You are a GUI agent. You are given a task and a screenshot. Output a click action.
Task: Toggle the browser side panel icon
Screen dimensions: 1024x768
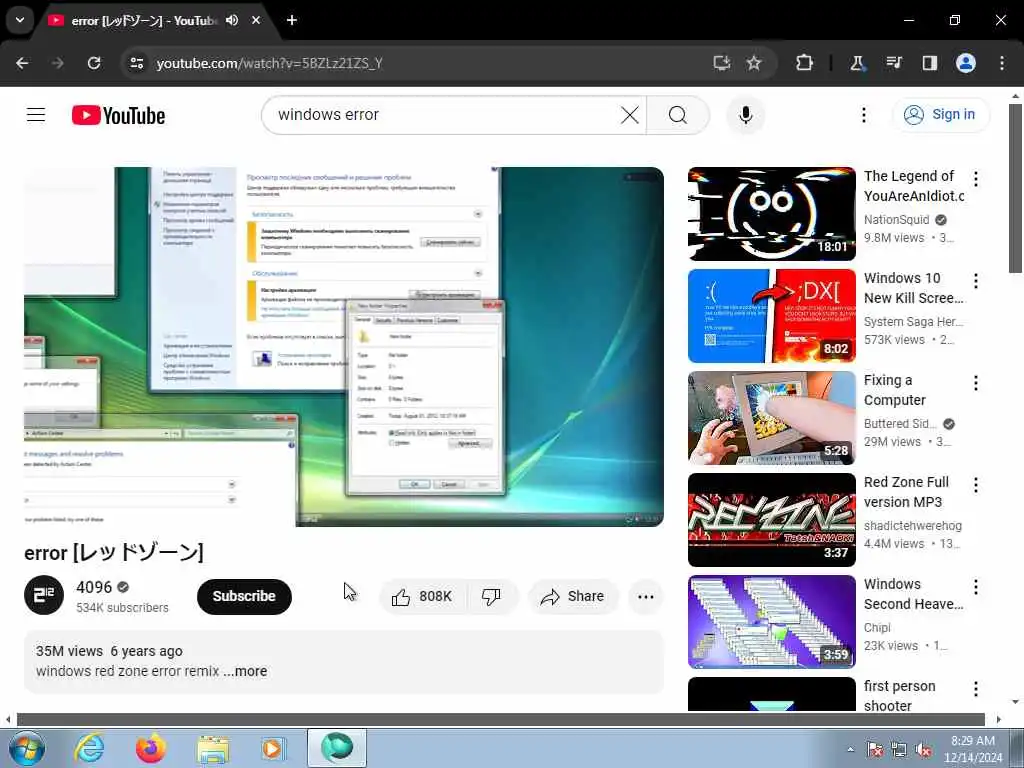tap(929, 63)
